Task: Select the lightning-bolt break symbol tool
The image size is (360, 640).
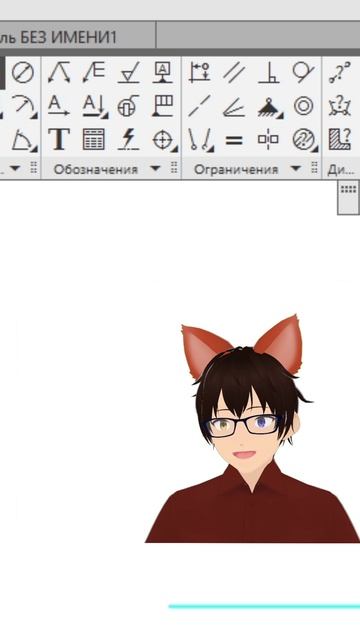Action: (x=129, y=139)
